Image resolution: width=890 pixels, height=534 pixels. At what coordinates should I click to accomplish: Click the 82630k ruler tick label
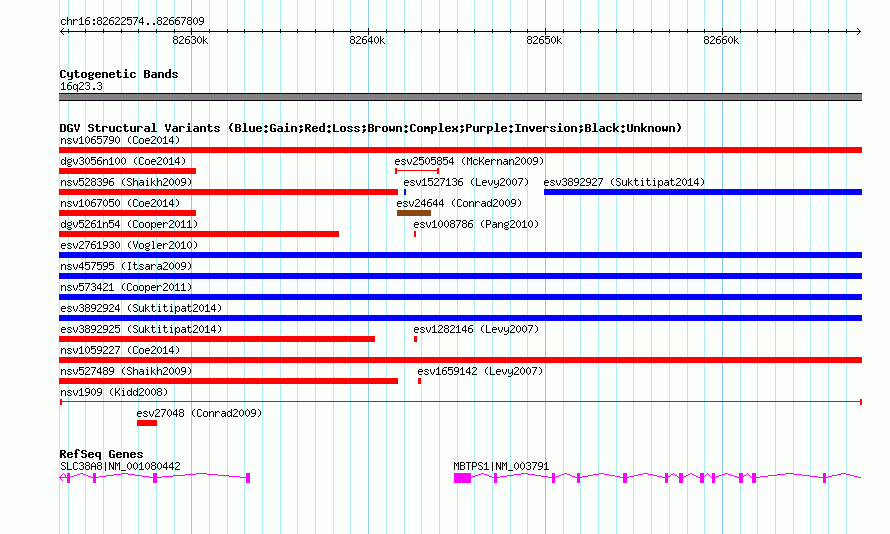coord(190,40)
